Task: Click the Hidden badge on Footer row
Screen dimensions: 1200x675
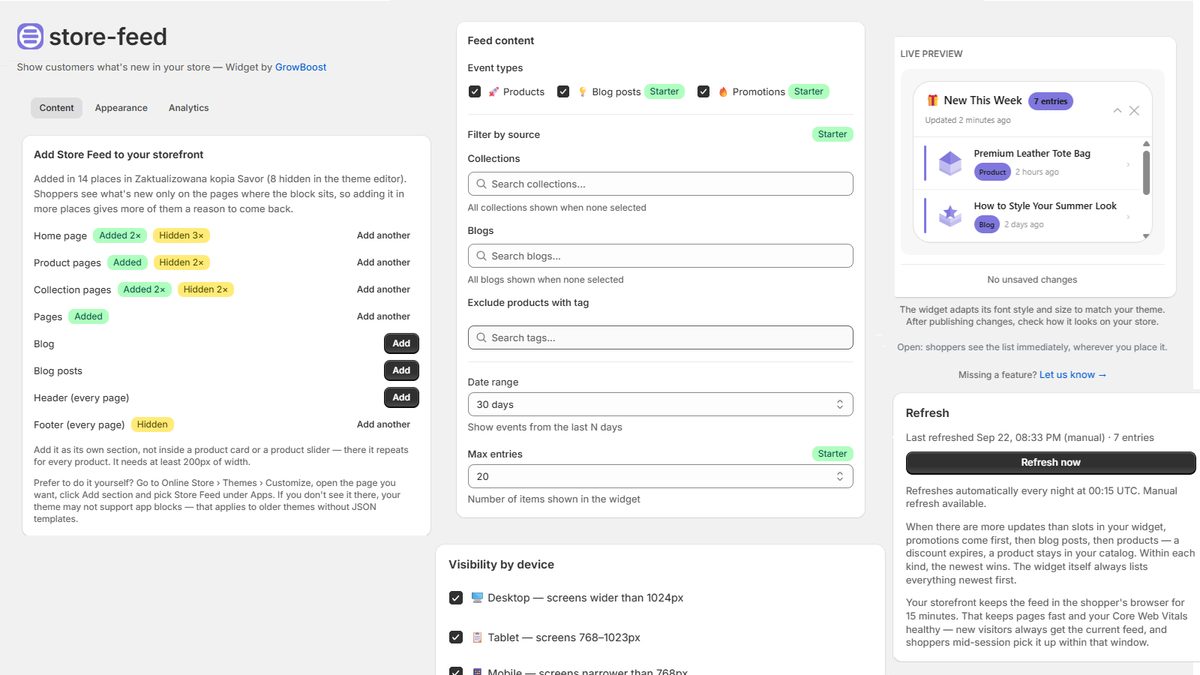Action: (152, 425)
